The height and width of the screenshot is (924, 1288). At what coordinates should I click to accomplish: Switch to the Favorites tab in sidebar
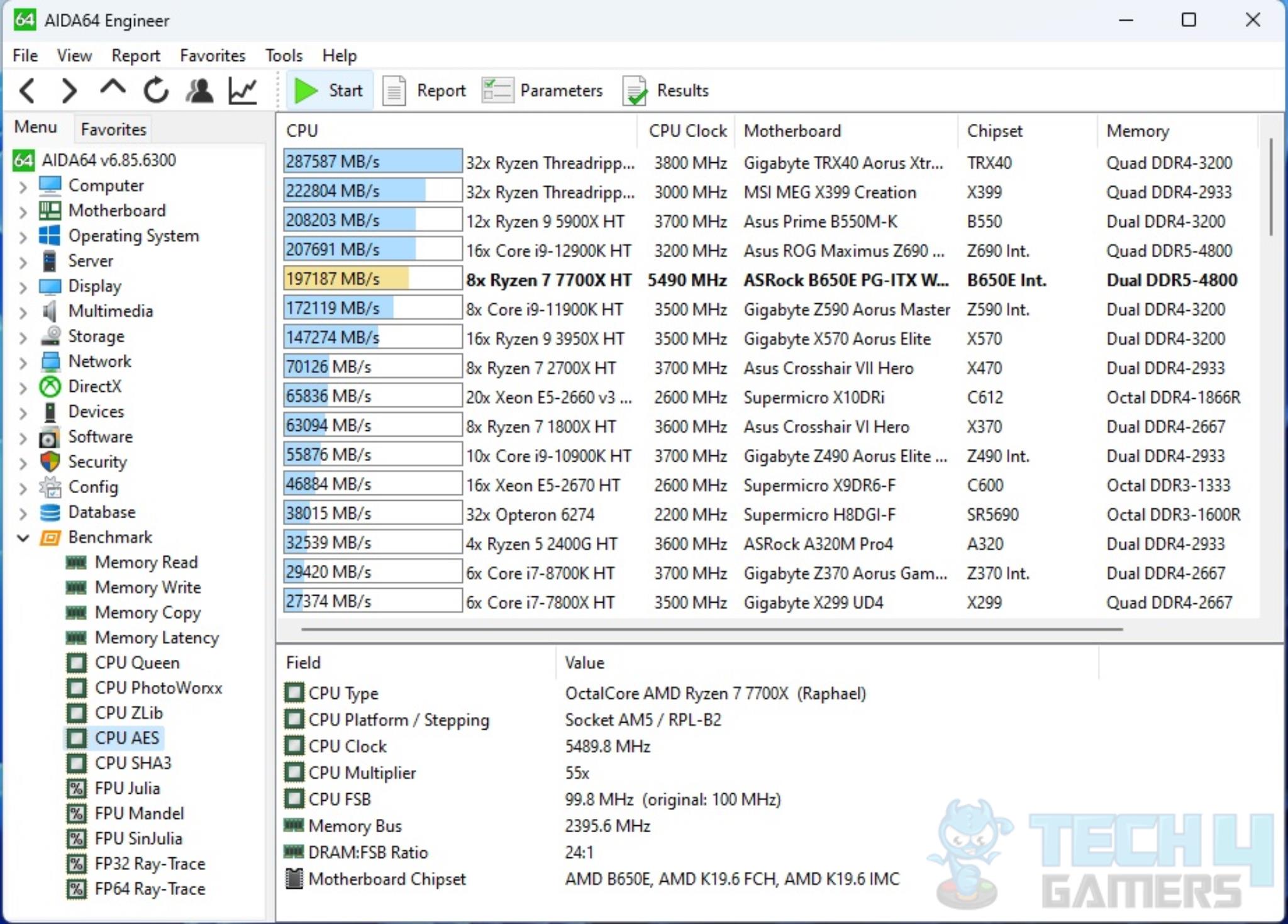(x=113, y=129)
